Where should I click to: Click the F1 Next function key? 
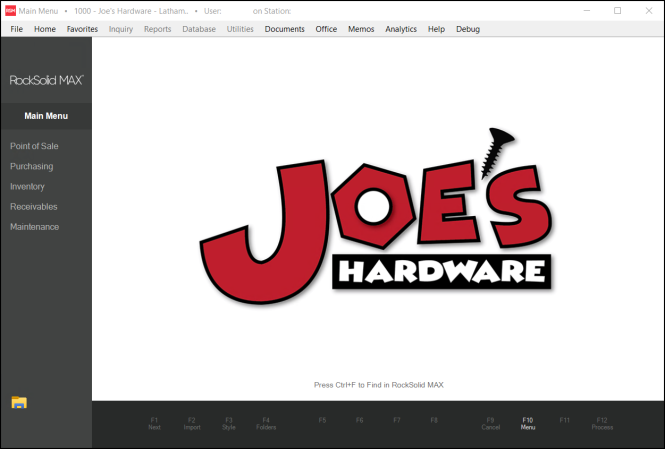coord(154,424)
